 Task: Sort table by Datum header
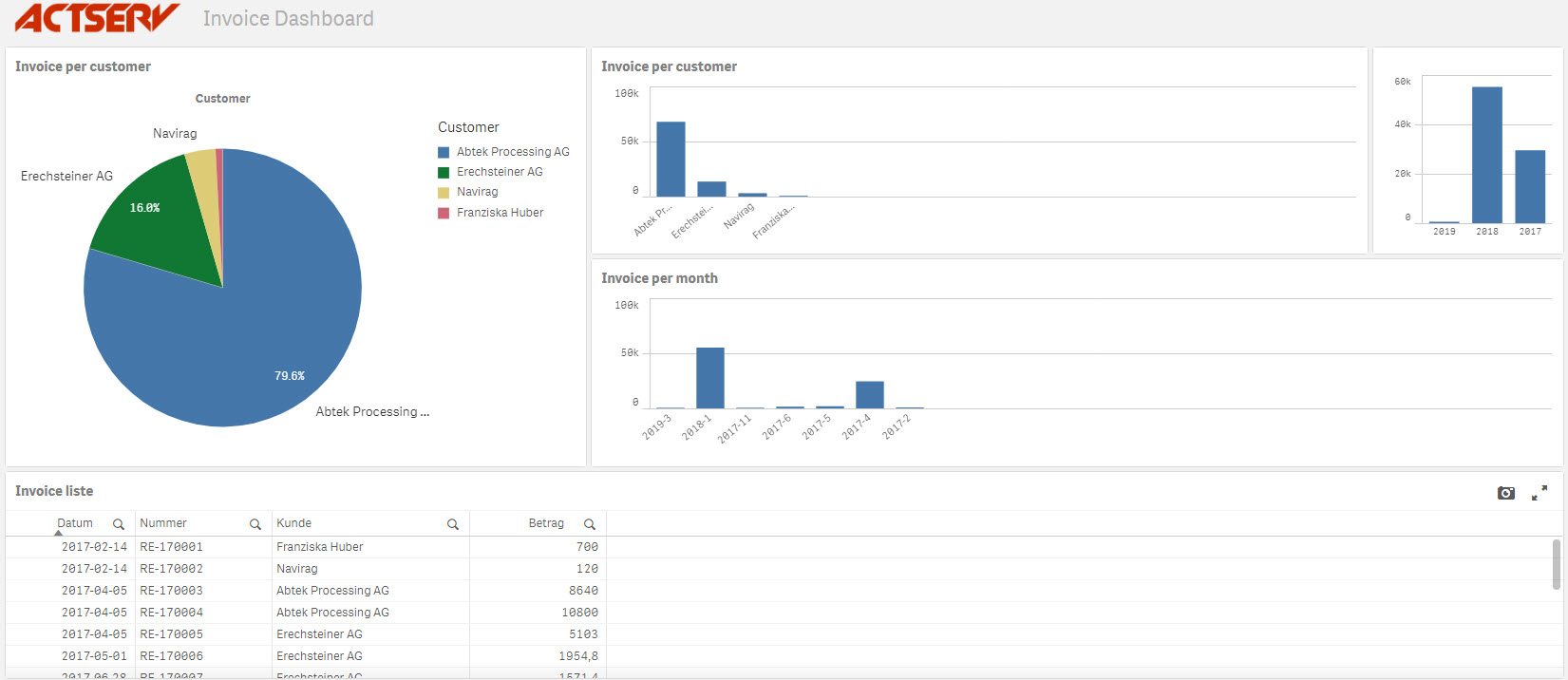coord(75,523)
